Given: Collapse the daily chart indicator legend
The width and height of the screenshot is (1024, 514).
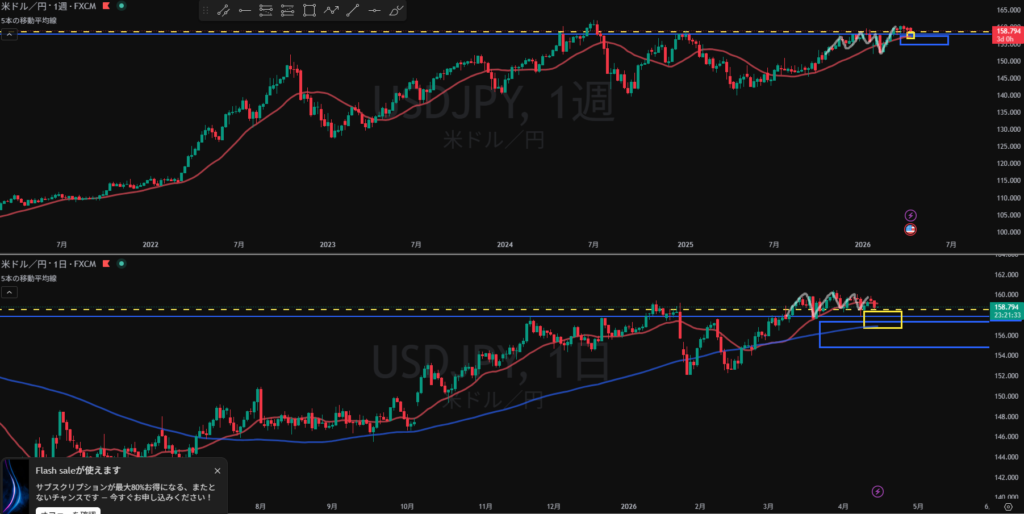Looking at the screenshot, I should [x=9, y=292].
